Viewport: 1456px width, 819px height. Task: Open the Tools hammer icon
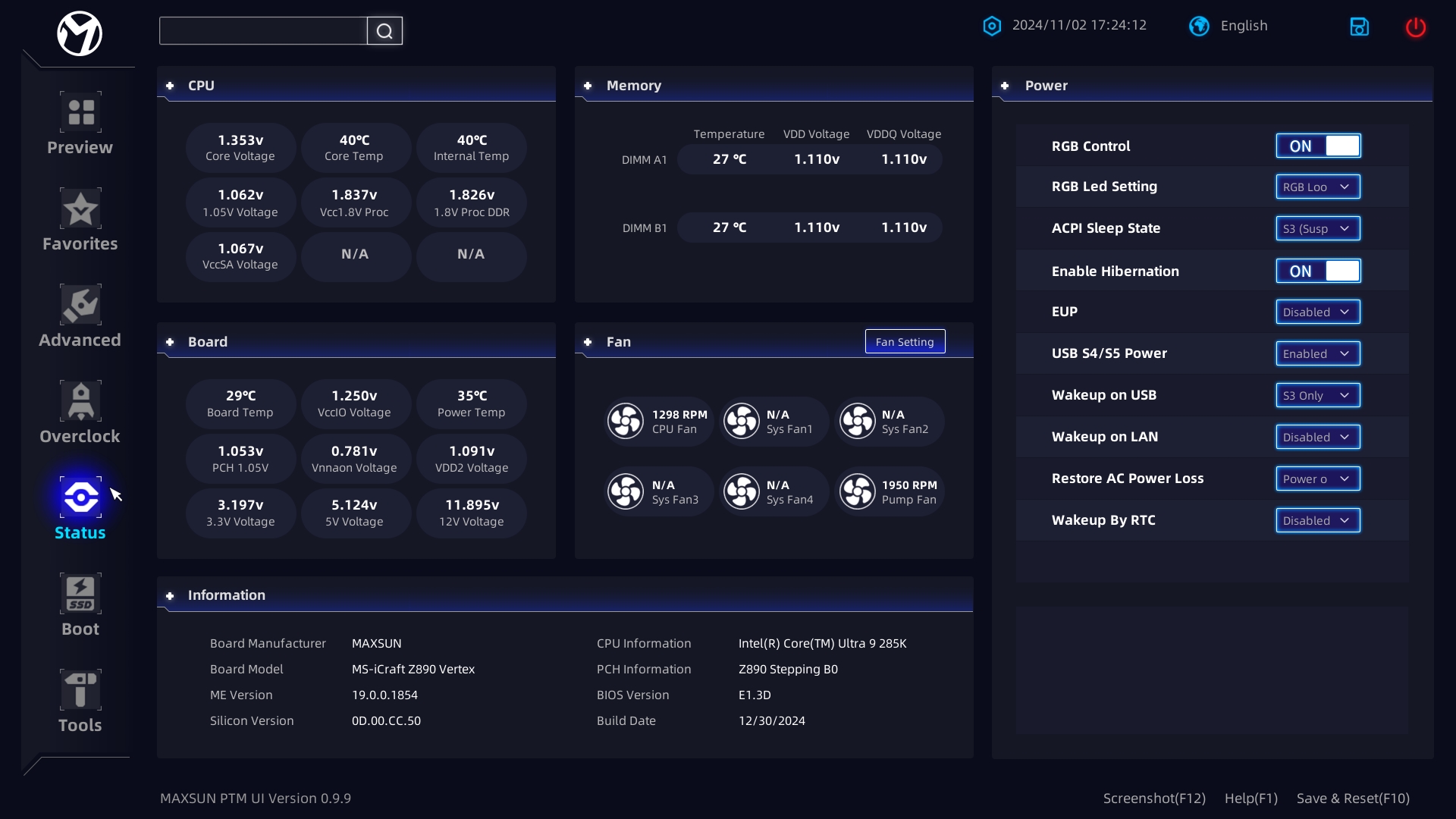[x=80, y=690]
